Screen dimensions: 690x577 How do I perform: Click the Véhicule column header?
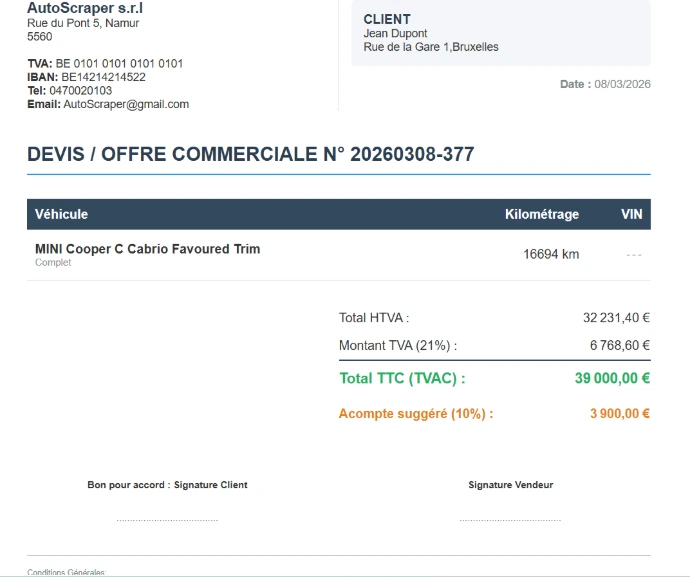(61, 214)
